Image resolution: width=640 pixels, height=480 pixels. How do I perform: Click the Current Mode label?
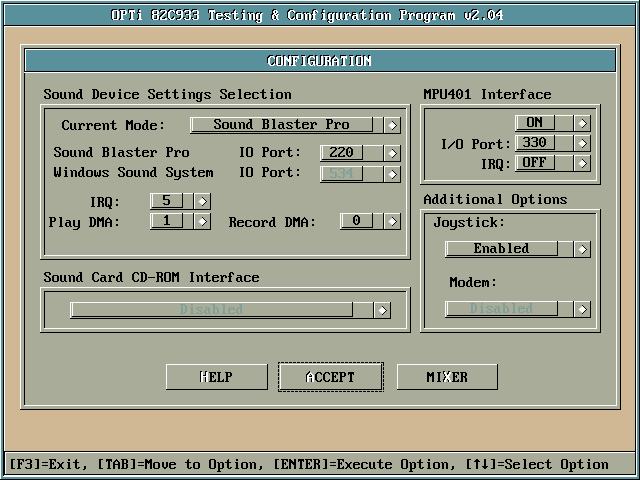(x=113, y=125)
